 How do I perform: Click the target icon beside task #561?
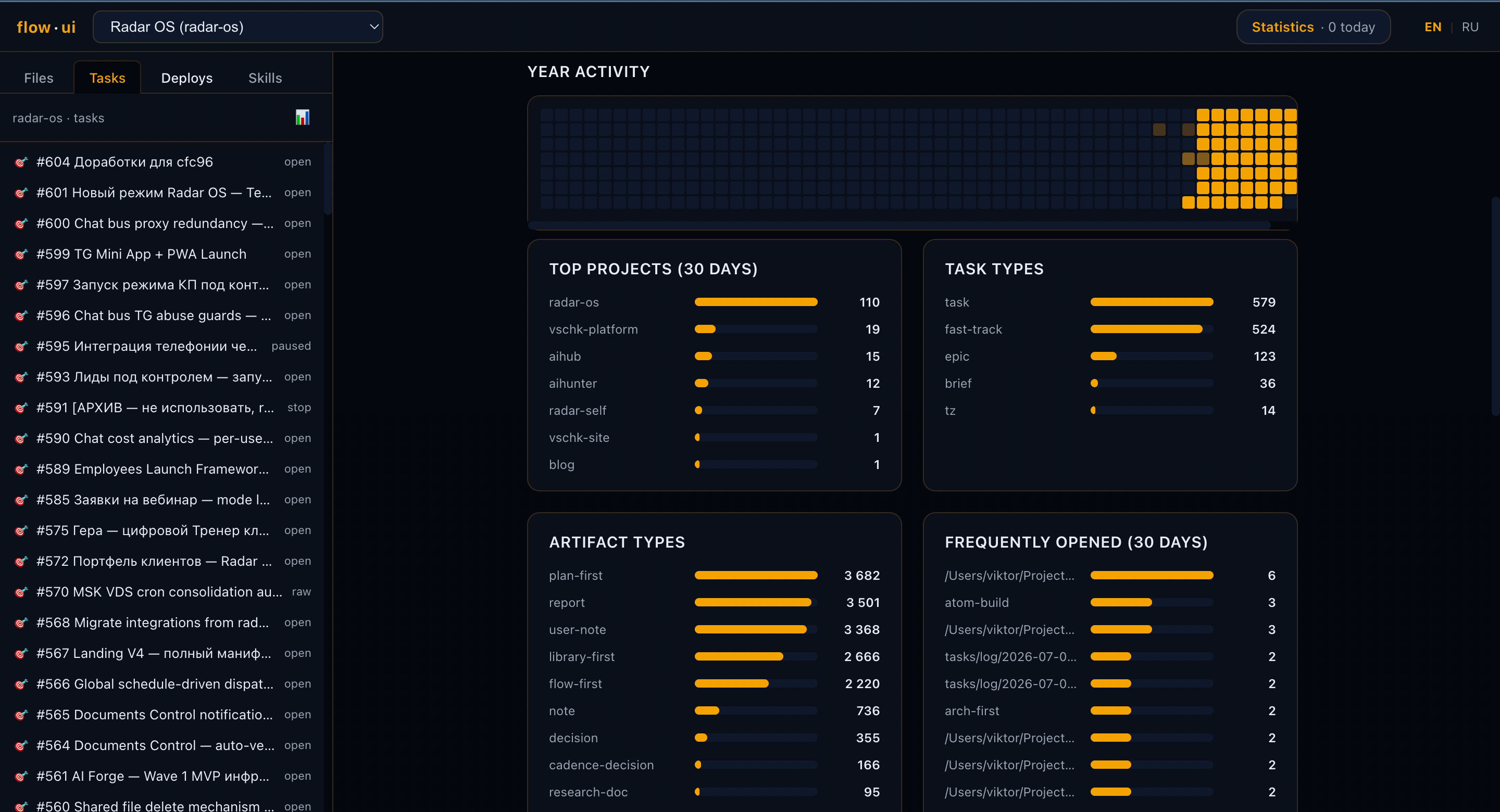(21, 776)
